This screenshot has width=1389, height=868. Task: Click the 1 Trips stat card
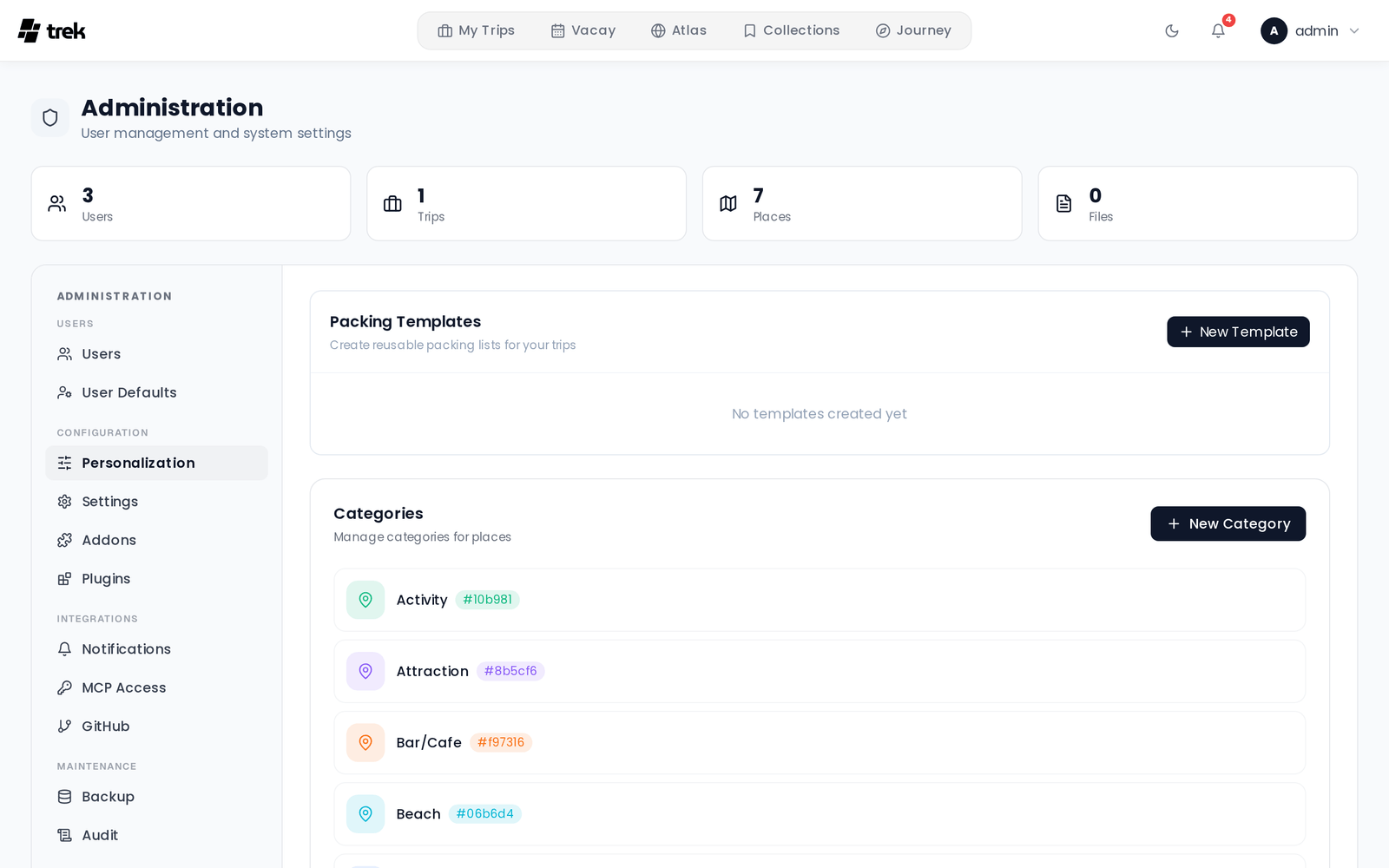coord(526,204)
